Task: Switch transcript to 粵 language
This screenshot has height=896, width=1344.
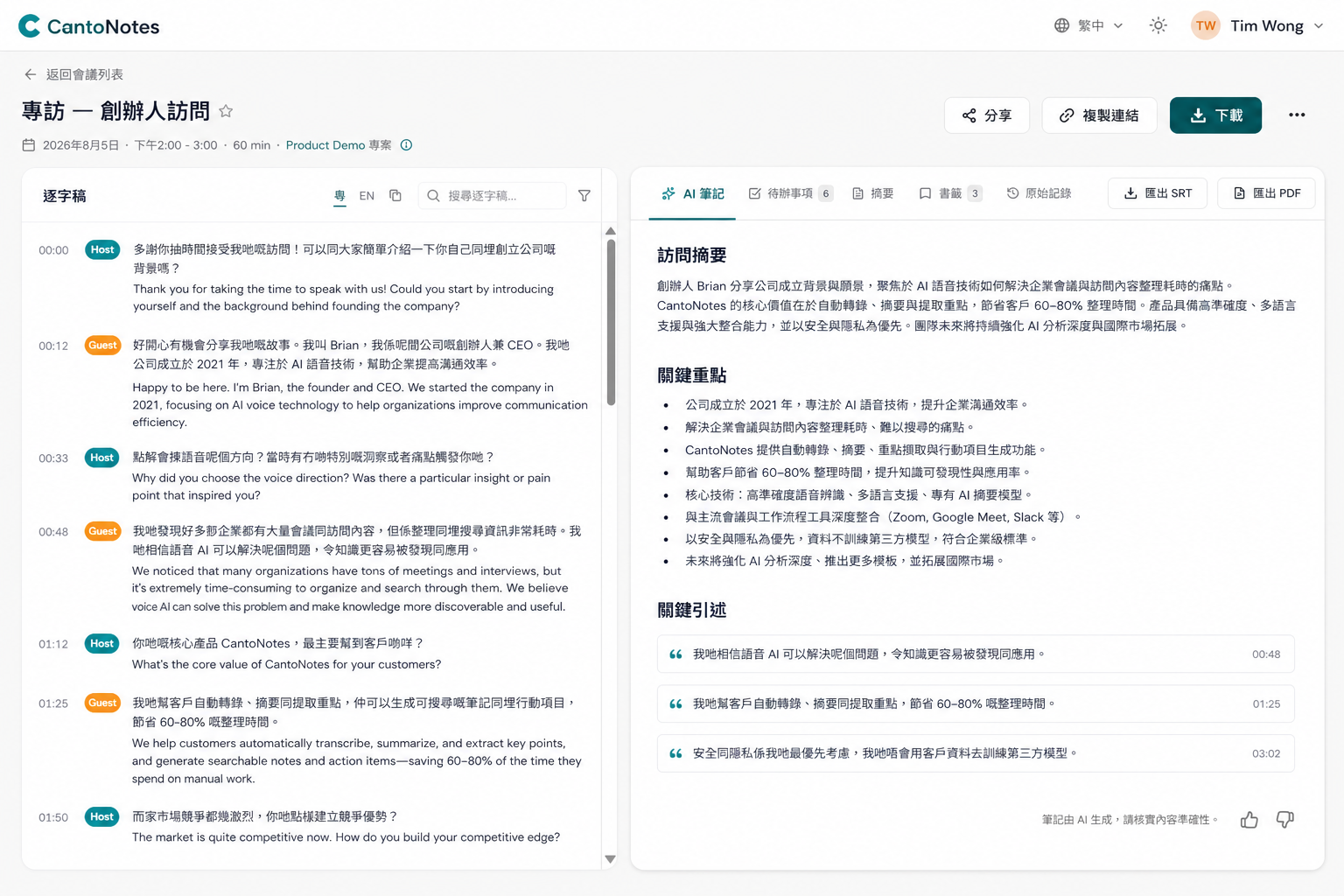Action: click(x=339, y=196)
